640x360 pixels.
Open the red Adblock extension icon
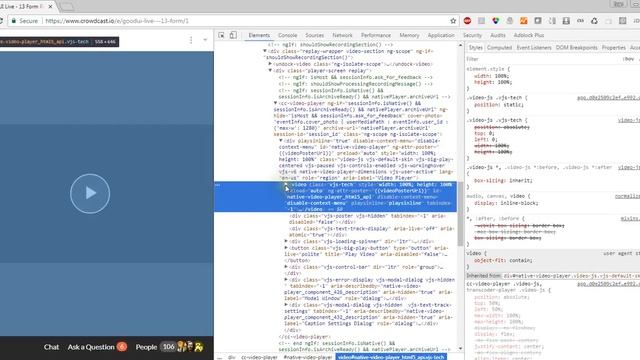(x=467, y=21)
